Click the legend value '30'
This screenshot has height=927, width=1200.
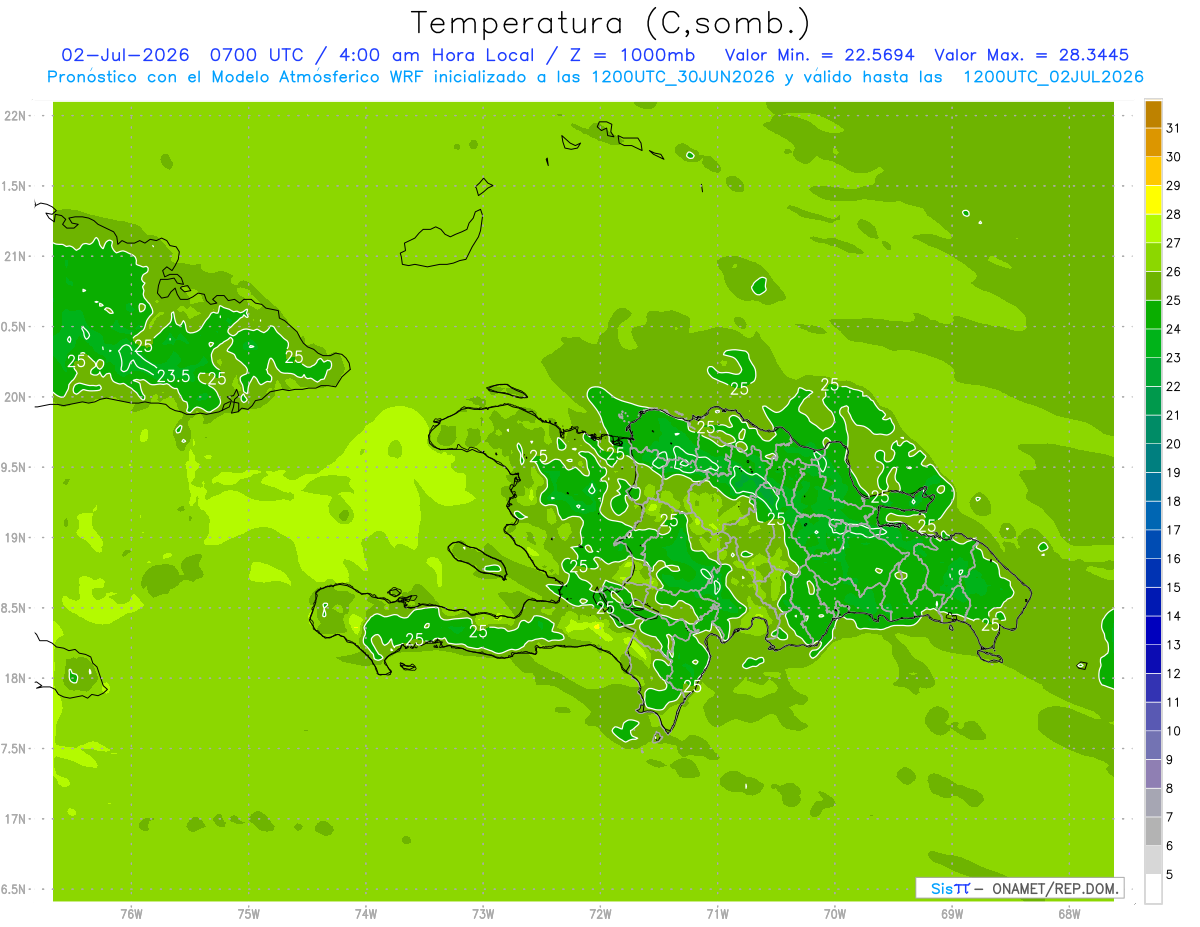pos(1174,157)
